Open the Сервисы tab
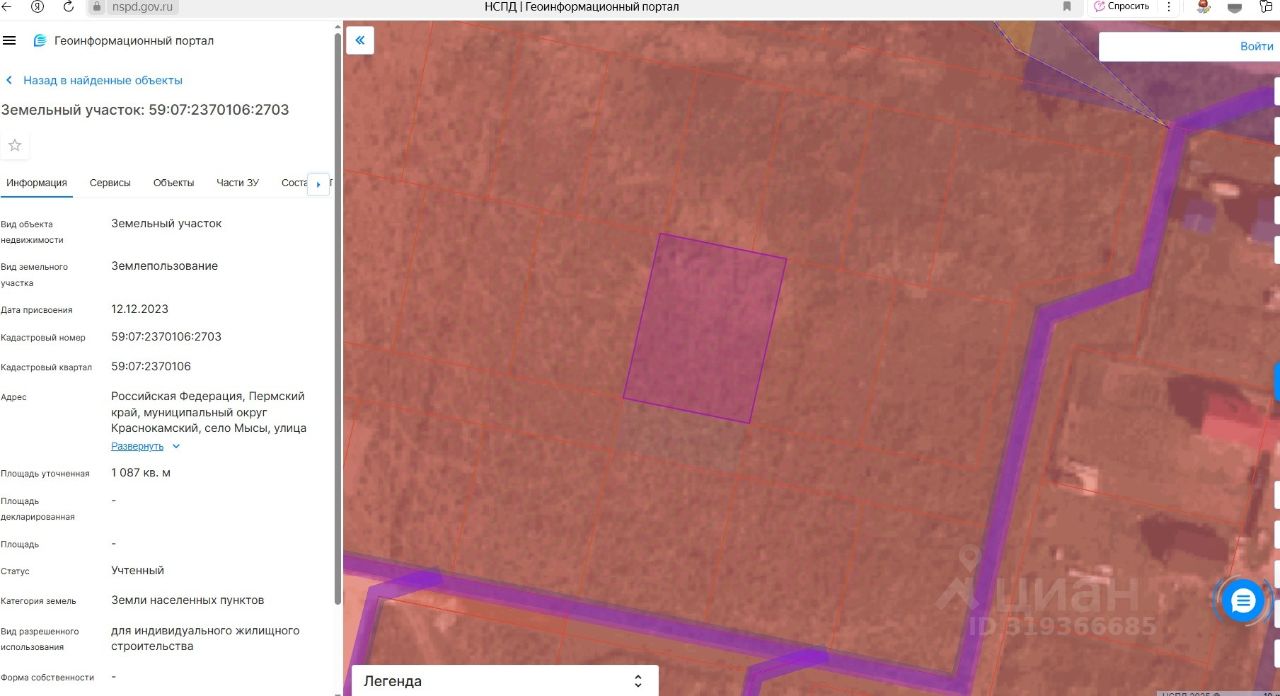 pyautogui.click(x=110, y=183)
